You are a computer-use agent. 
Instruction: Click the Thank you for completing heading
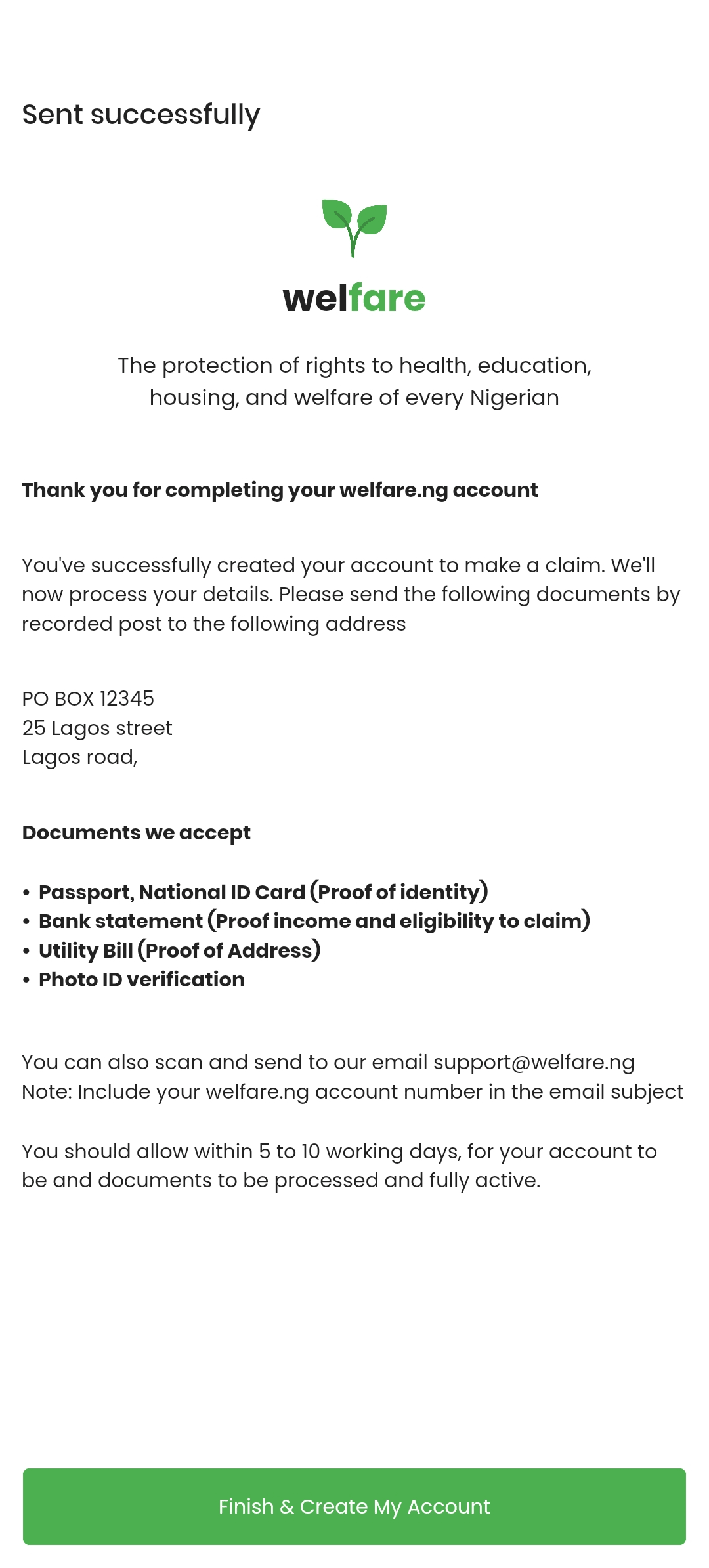coord(280,490)
